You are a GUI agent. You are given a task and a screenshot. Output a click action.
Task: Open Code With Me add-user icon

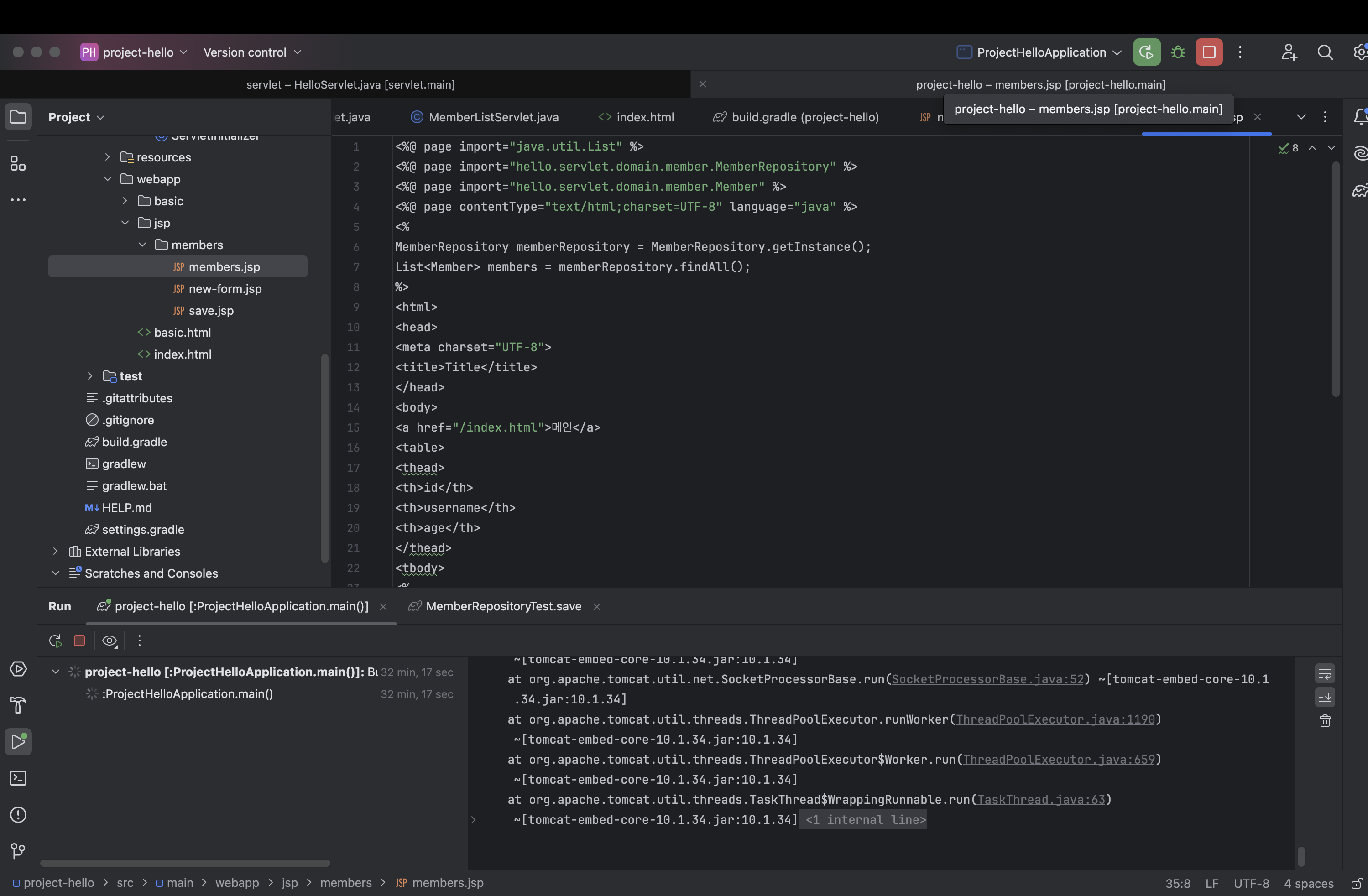pyautogui.click(x=1289, y=52)
